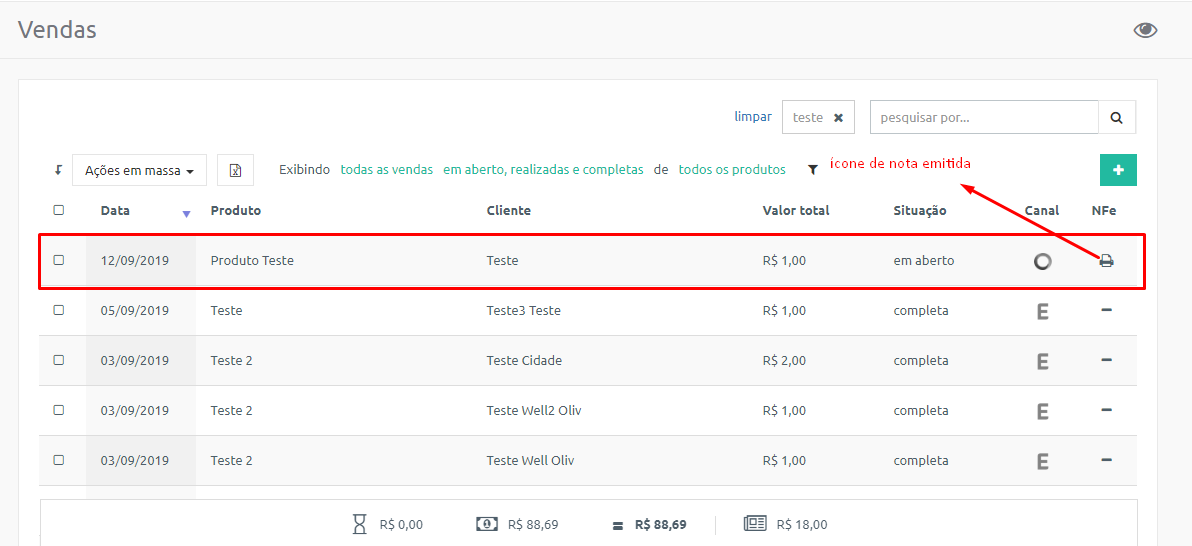The height and width of the screenshot is (546, 1192).
Task: Click the Vendas page title
Action: (57, 30)
